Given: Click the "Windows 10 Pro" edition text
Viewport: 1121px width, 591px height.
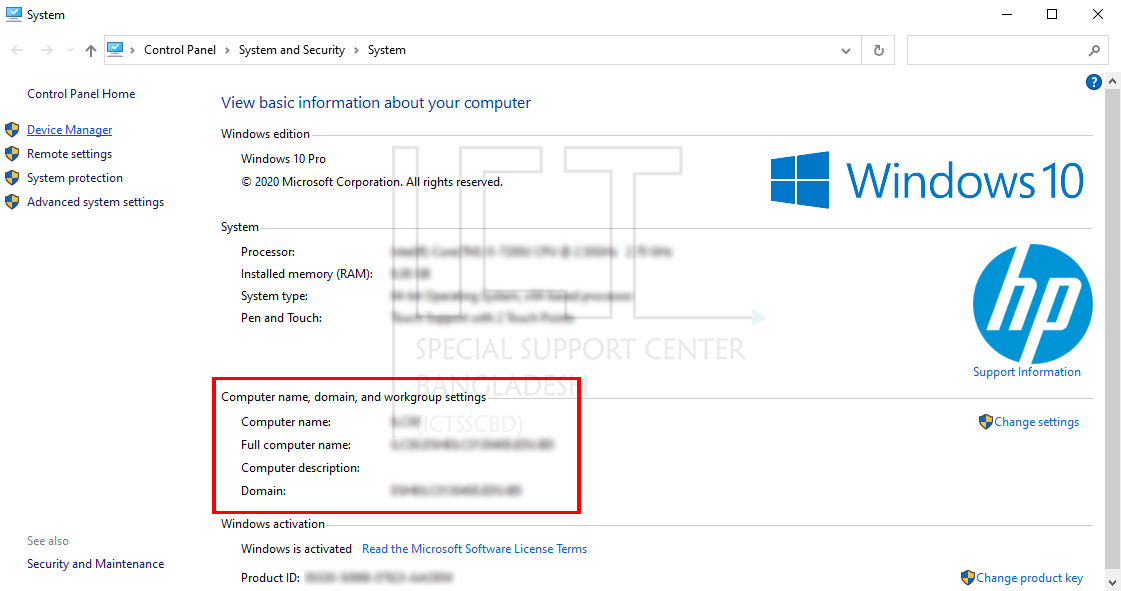Looking at the screenshot, I should pos(283,159).
